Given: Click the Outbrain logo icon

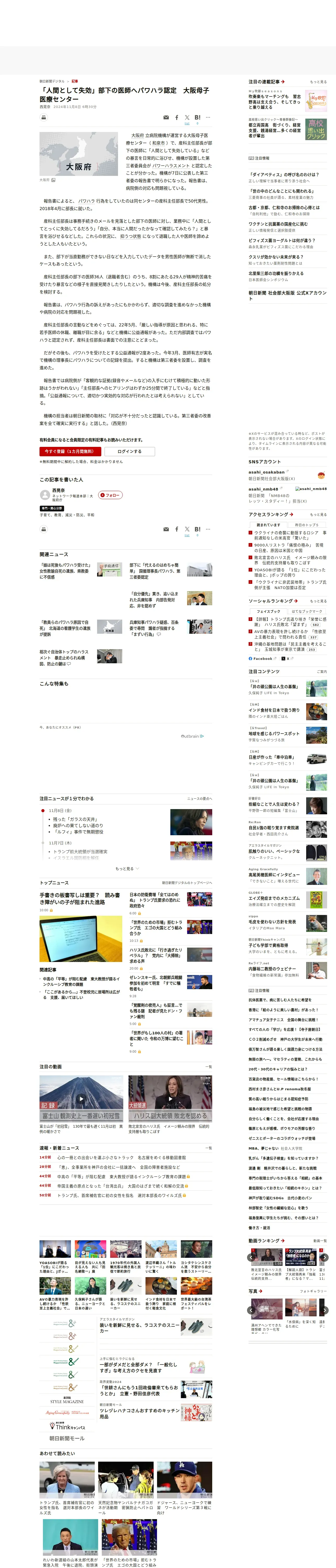Looking at the screenshot, I should 192,736.
